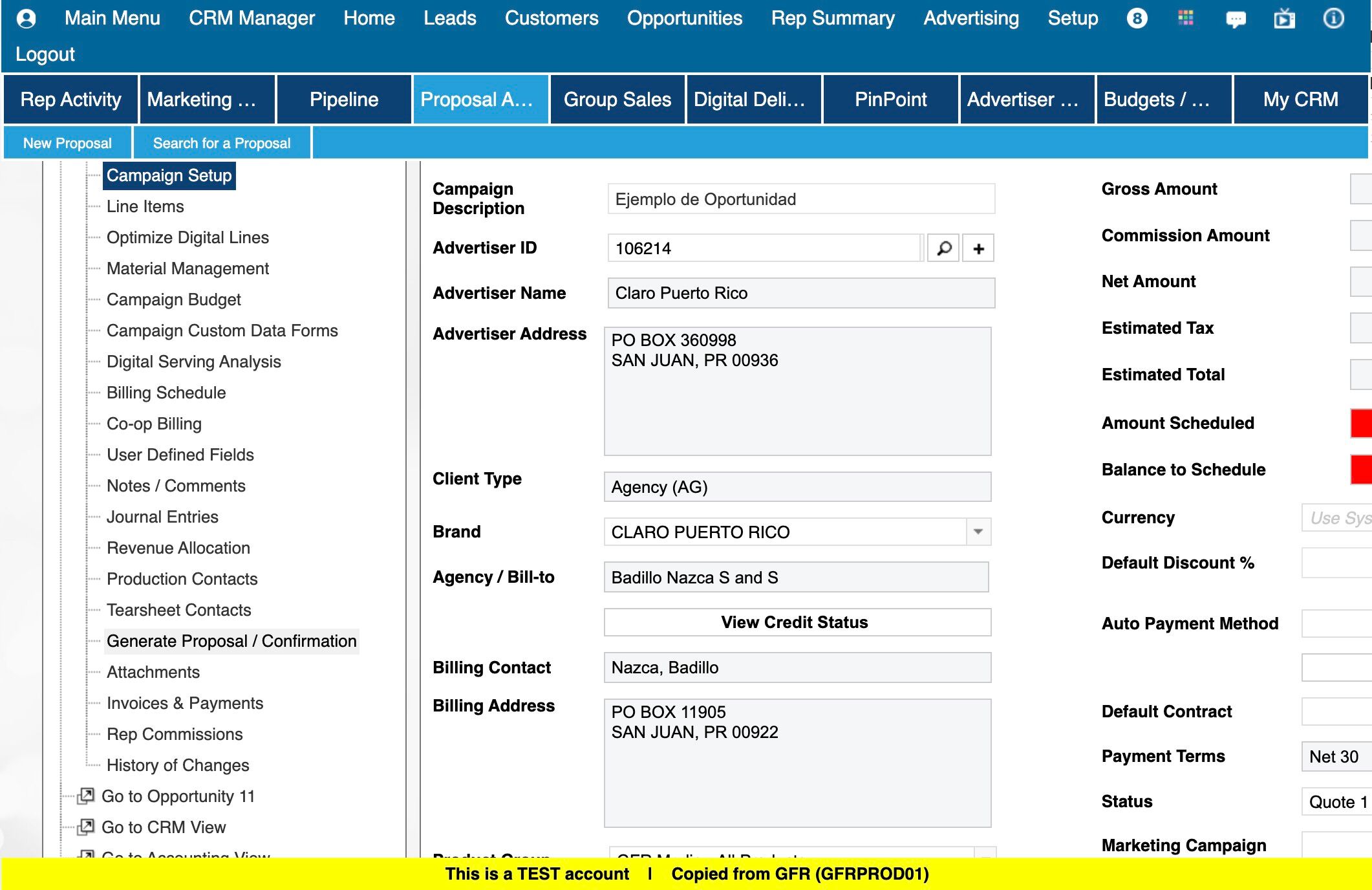Image resolution: width=1372 pixels, height=890 pixels.
Task: Click the info circle icon
Action: [1333, 18]
